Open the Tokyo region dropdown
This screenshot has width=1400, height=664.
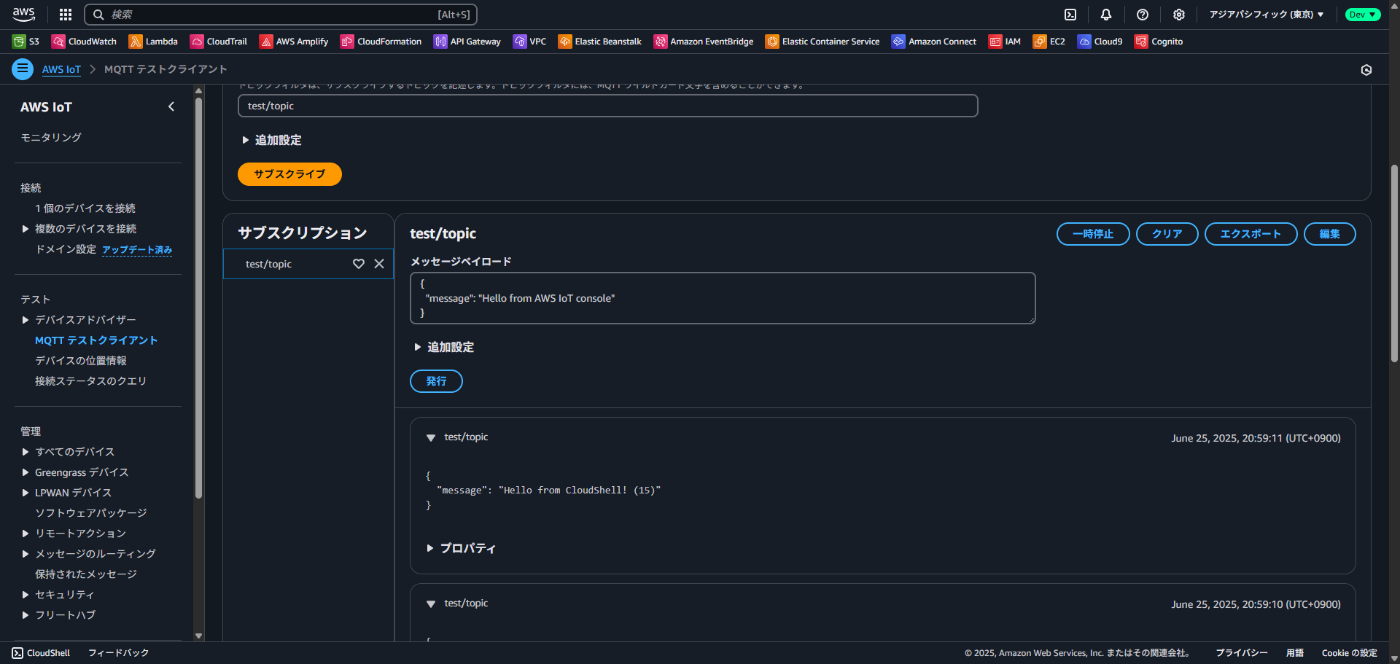tap(1266, 14)
